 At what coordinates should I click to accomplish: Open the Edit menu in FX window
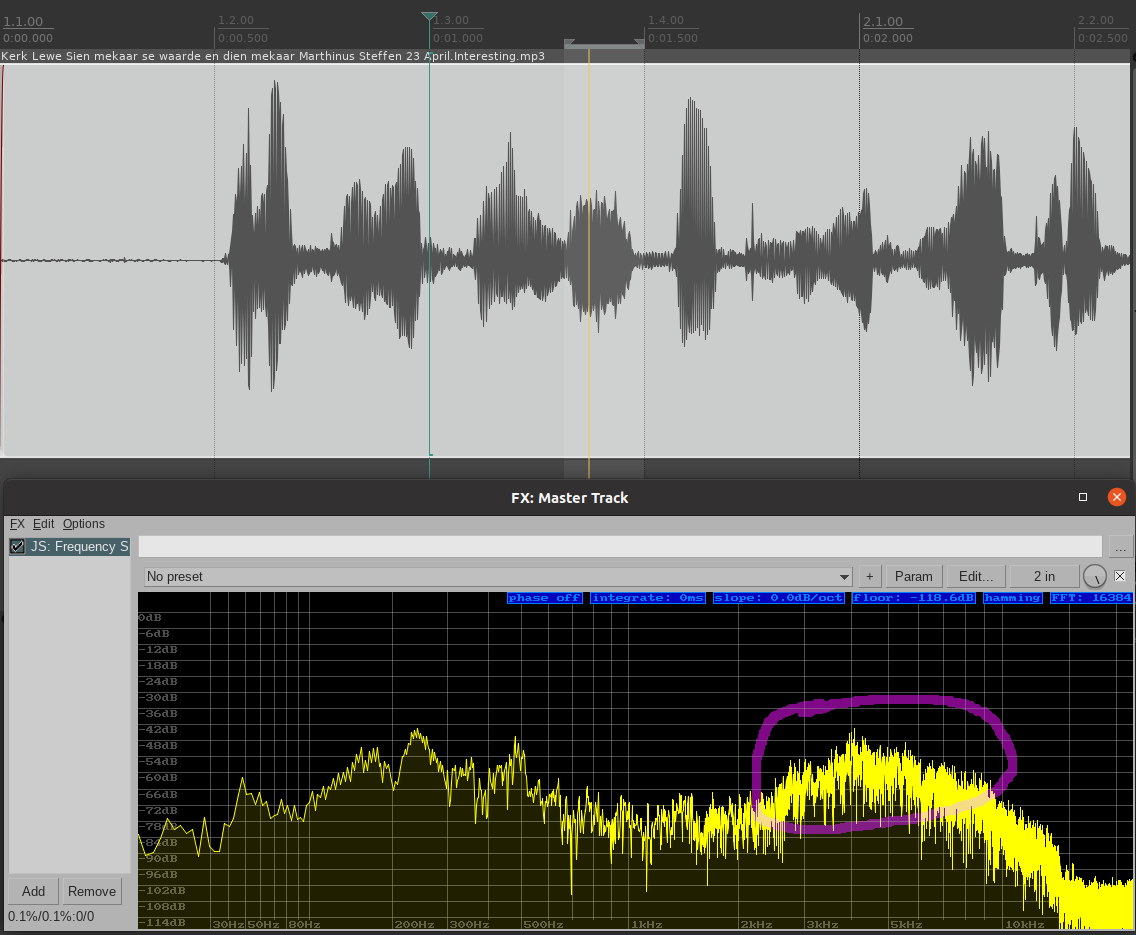[43, 524]
